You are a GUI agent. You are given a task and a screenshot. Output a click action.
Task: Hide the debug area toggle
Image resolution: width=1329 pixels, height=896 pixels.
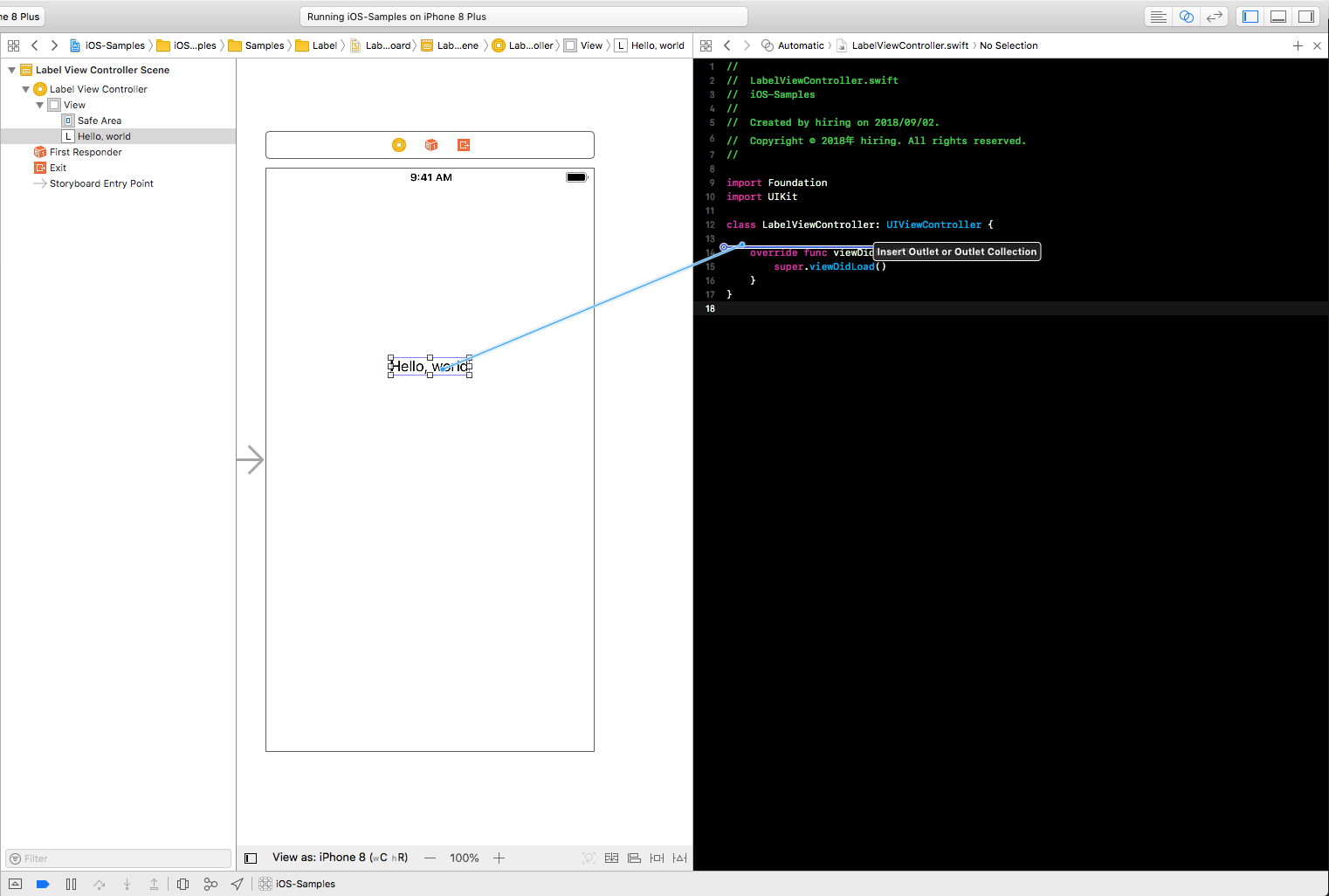point(15,884)
